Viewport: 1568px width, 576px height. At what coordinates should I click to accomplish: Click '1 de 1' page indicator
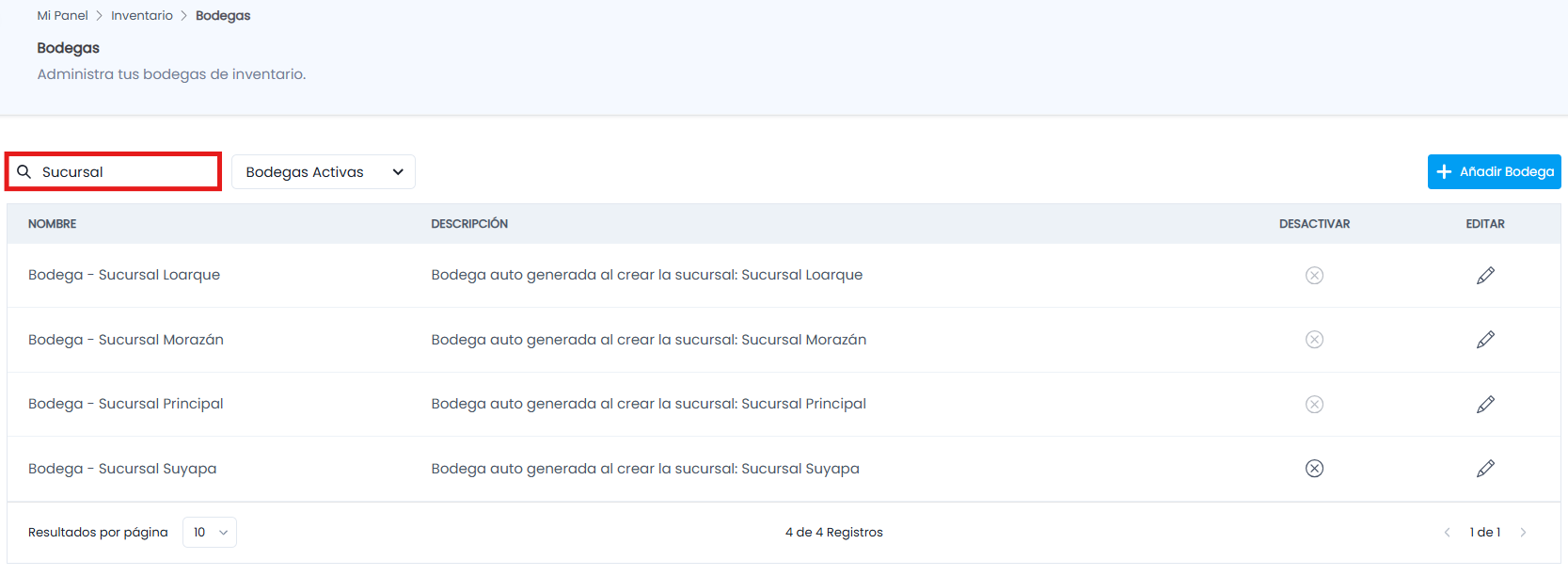click(1485, 533)
